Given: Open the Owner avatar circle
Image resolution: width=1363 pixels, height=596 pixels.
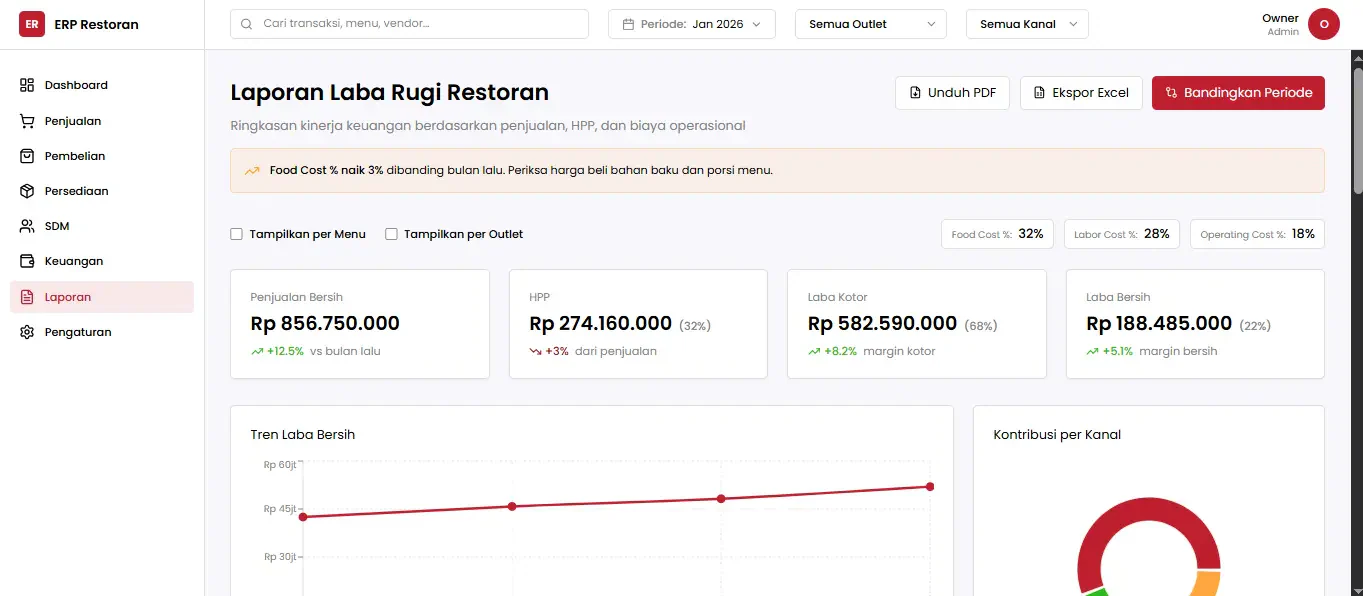Looking at the screenshot, I should click(x=1324, y=24).
